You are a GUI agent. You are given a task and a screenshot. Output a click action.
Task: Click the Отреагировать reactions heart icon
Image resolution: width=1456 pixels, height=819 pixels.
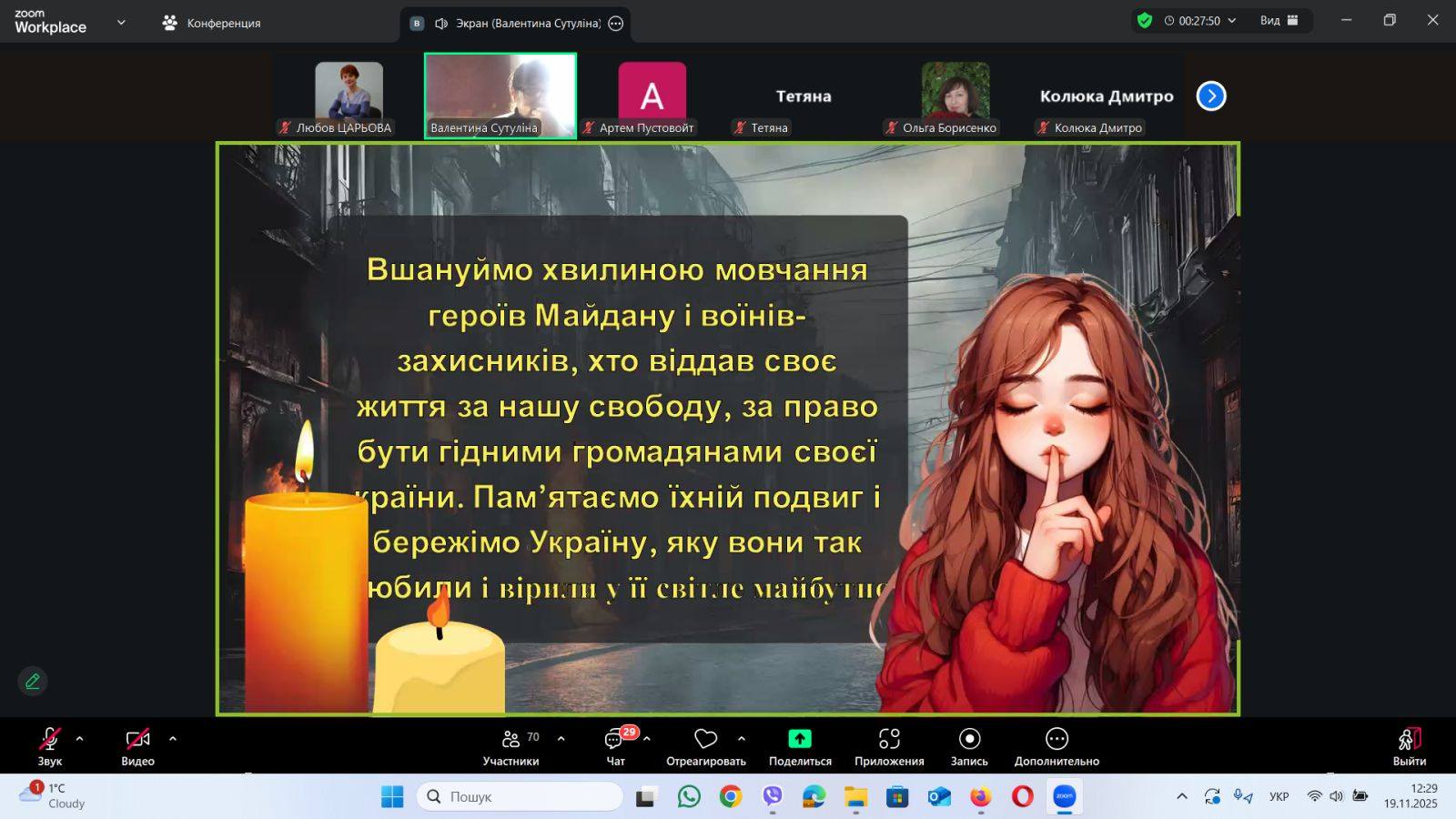tap(705, 739)
